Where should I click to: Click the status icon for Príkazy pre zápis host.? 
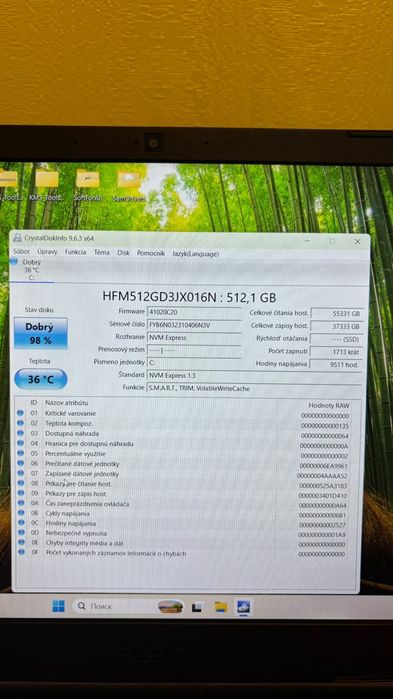(20, 493)
